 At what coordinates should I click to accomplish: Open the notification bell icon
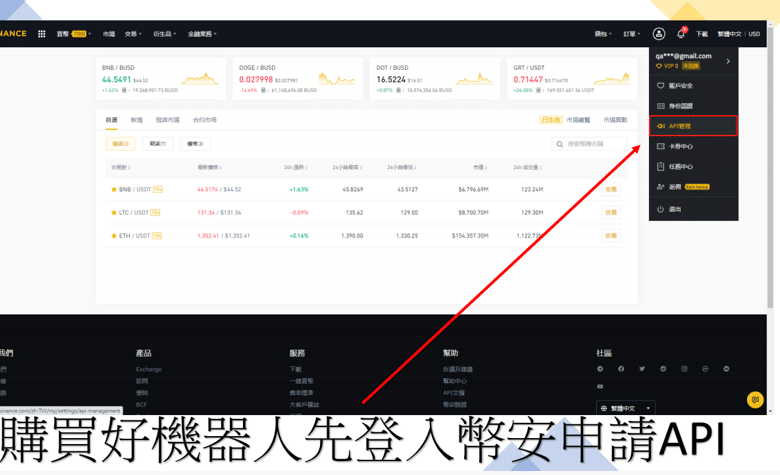coord(681,34)
